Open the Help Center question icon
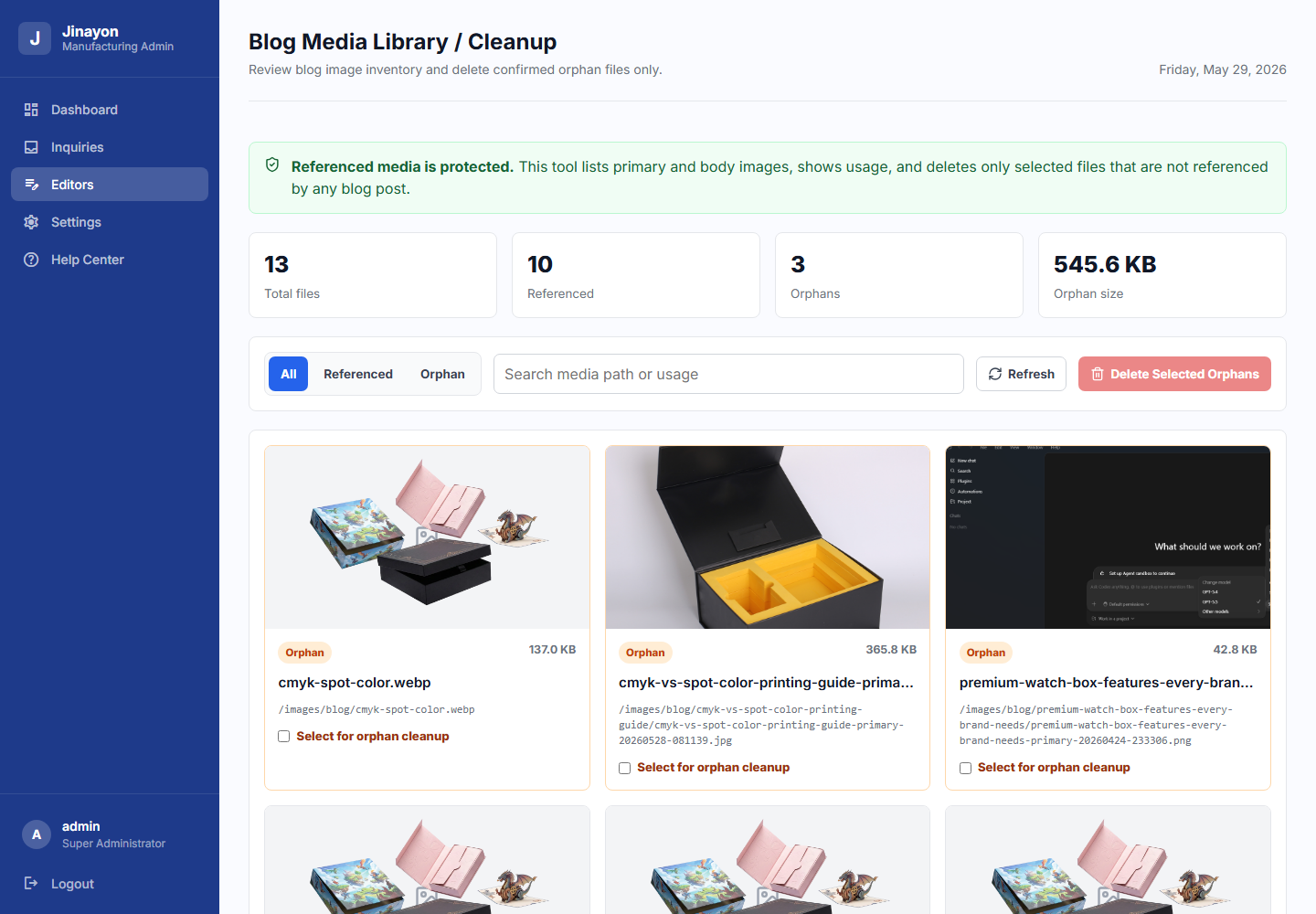The image size is (1316, 914). click(x=31, y=260)
